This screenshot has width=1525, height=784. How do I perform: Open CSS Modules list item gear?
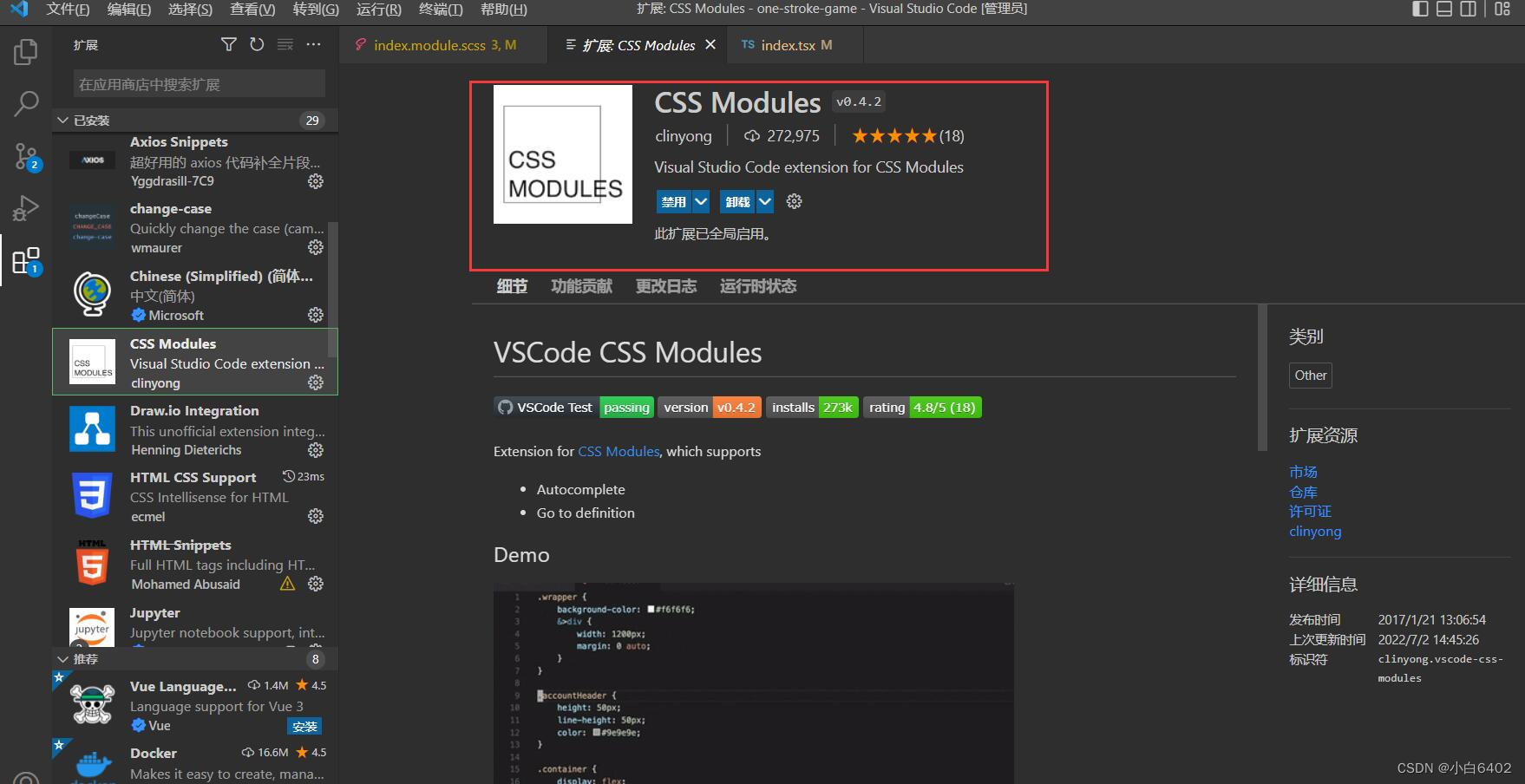point(316,382)
